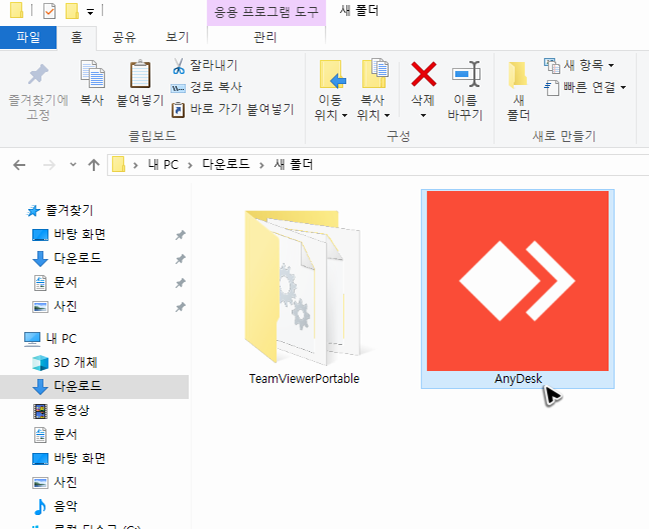Click 내 PC in the address bar
The image size is (649, 529).
[x=163, y=165]
